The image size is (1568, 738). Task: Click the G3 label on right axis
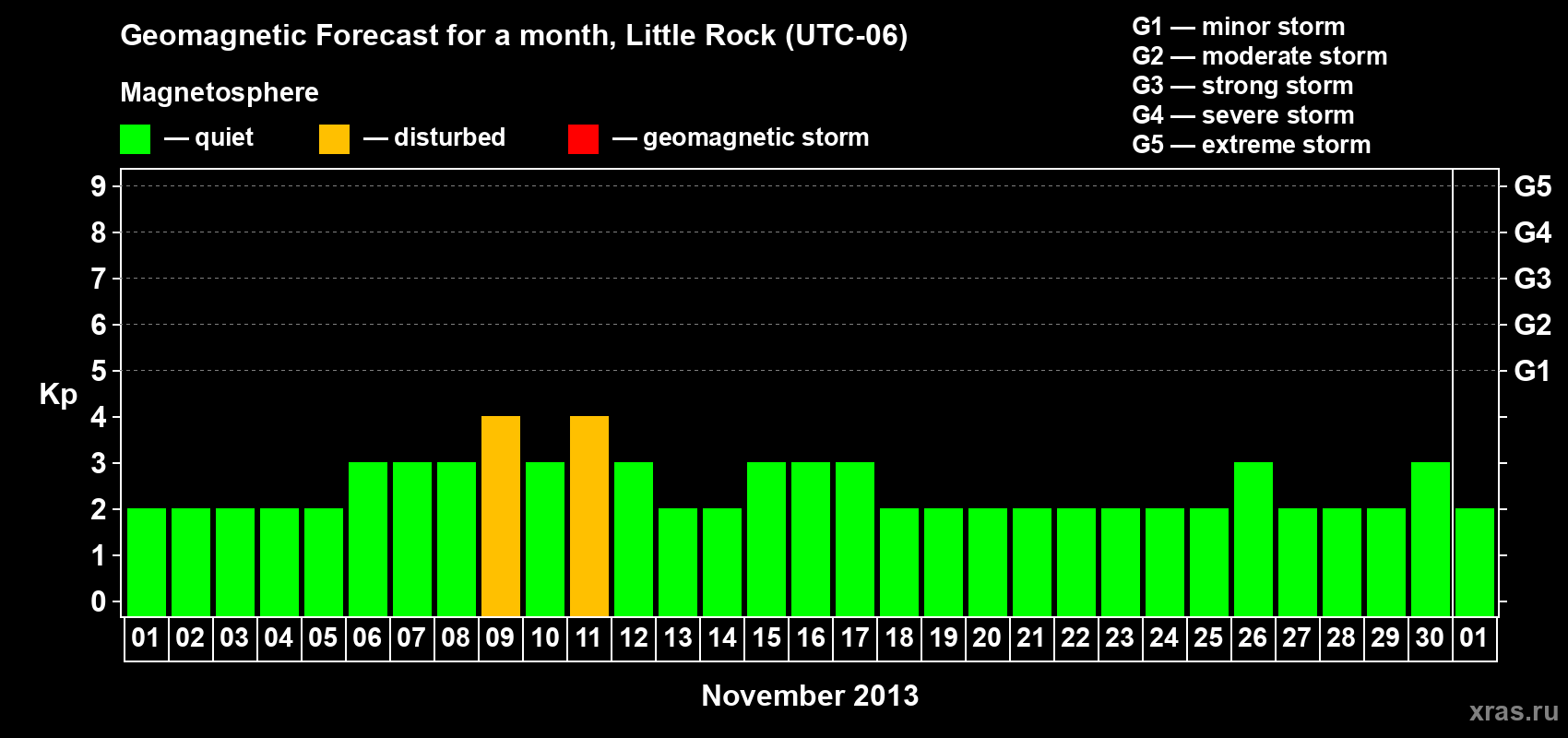click(x=1533, y=279)
